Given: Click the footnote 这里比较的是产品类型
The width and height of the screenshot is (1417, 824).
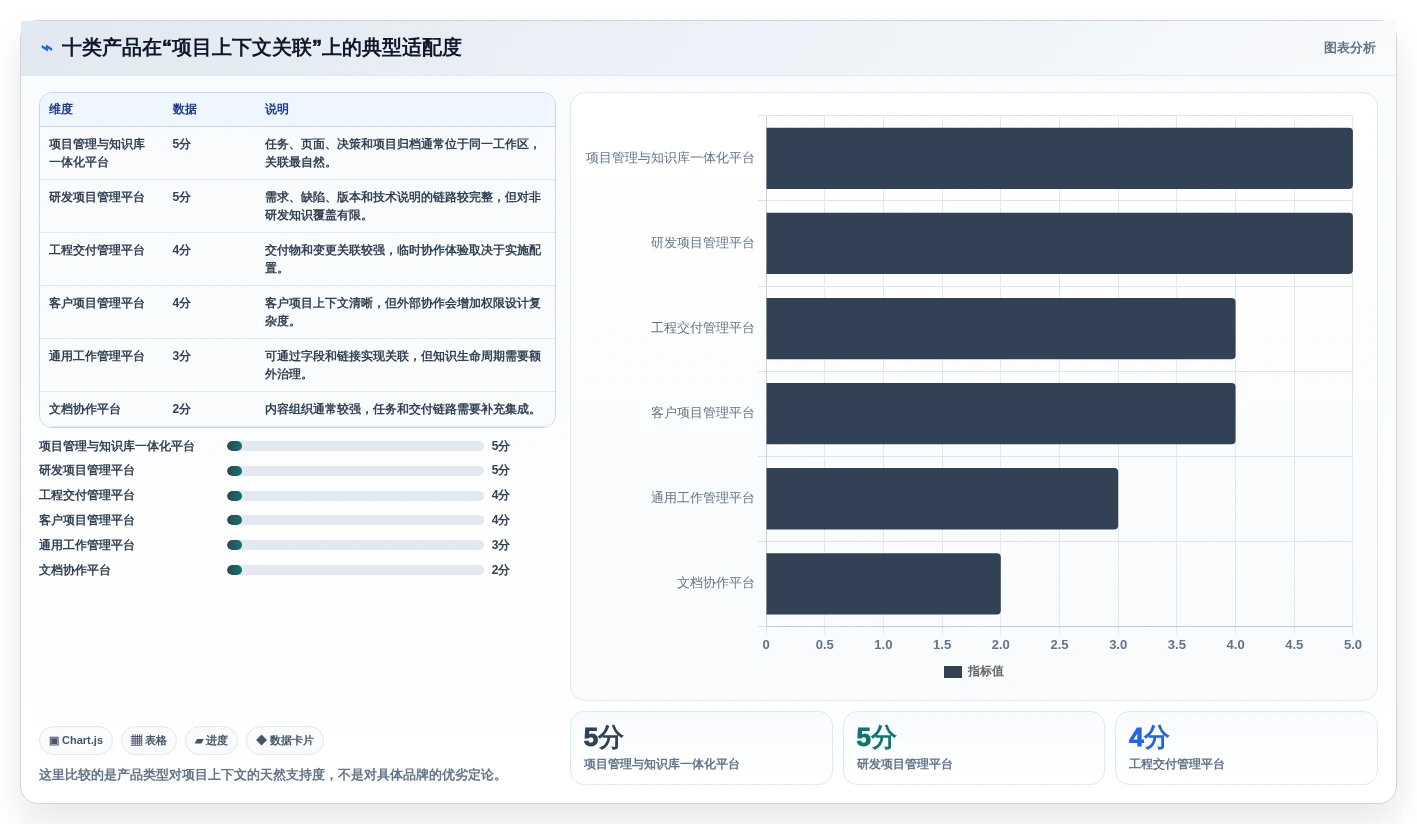Looking at the screenshot, I should (x=272, y=775).
